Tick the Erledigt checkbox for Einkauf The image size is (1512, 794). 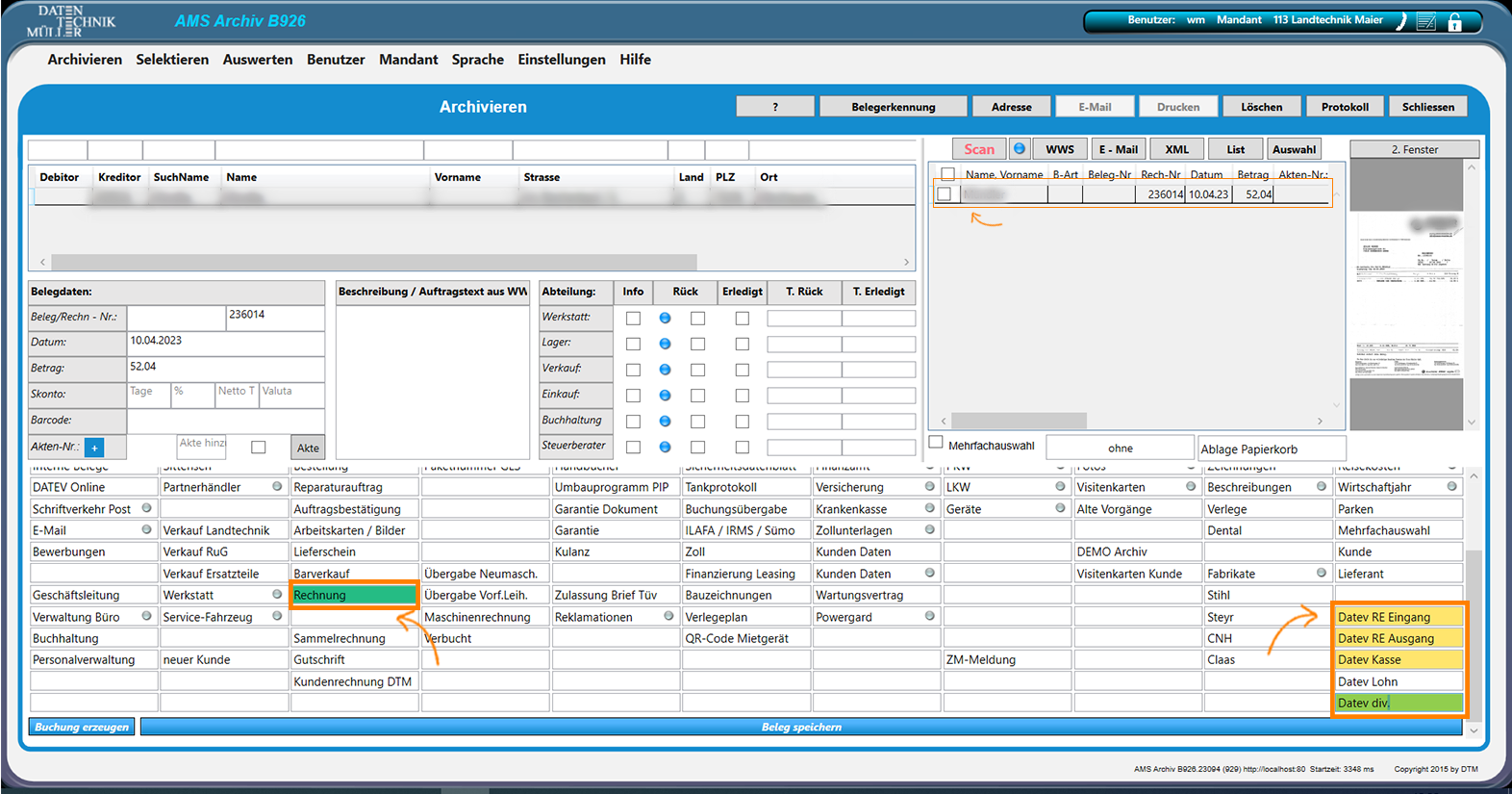tap(742, 395)
